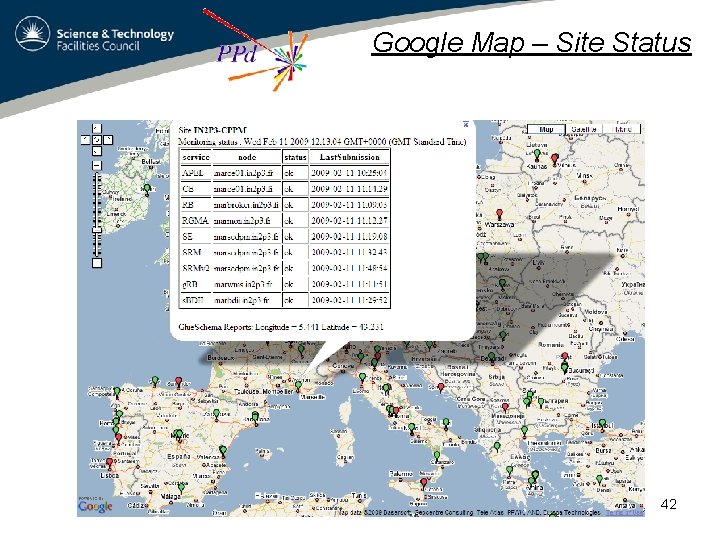Select the red marker in Sicily

tap(424, 484)
